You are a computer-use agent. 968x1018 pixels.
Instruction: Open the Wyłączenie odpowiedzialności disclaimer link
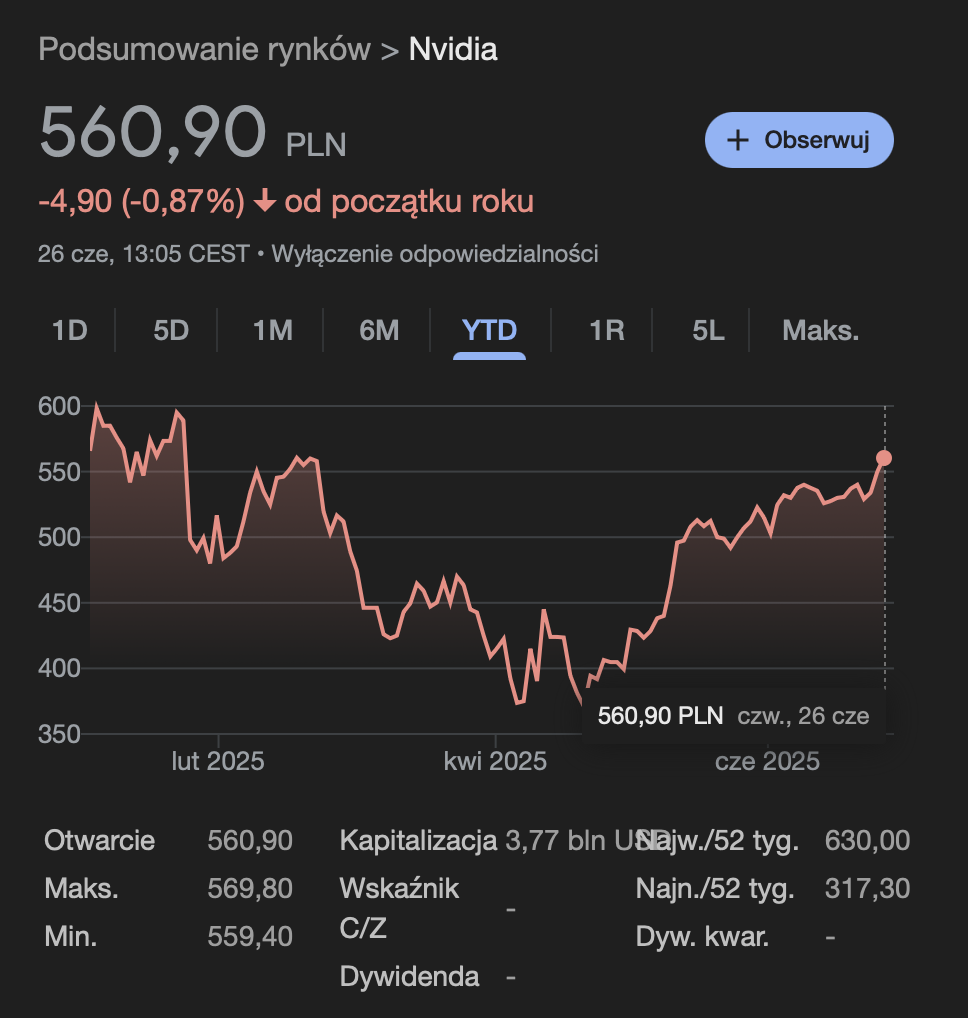pyautogui.click(x=434, y=254)
